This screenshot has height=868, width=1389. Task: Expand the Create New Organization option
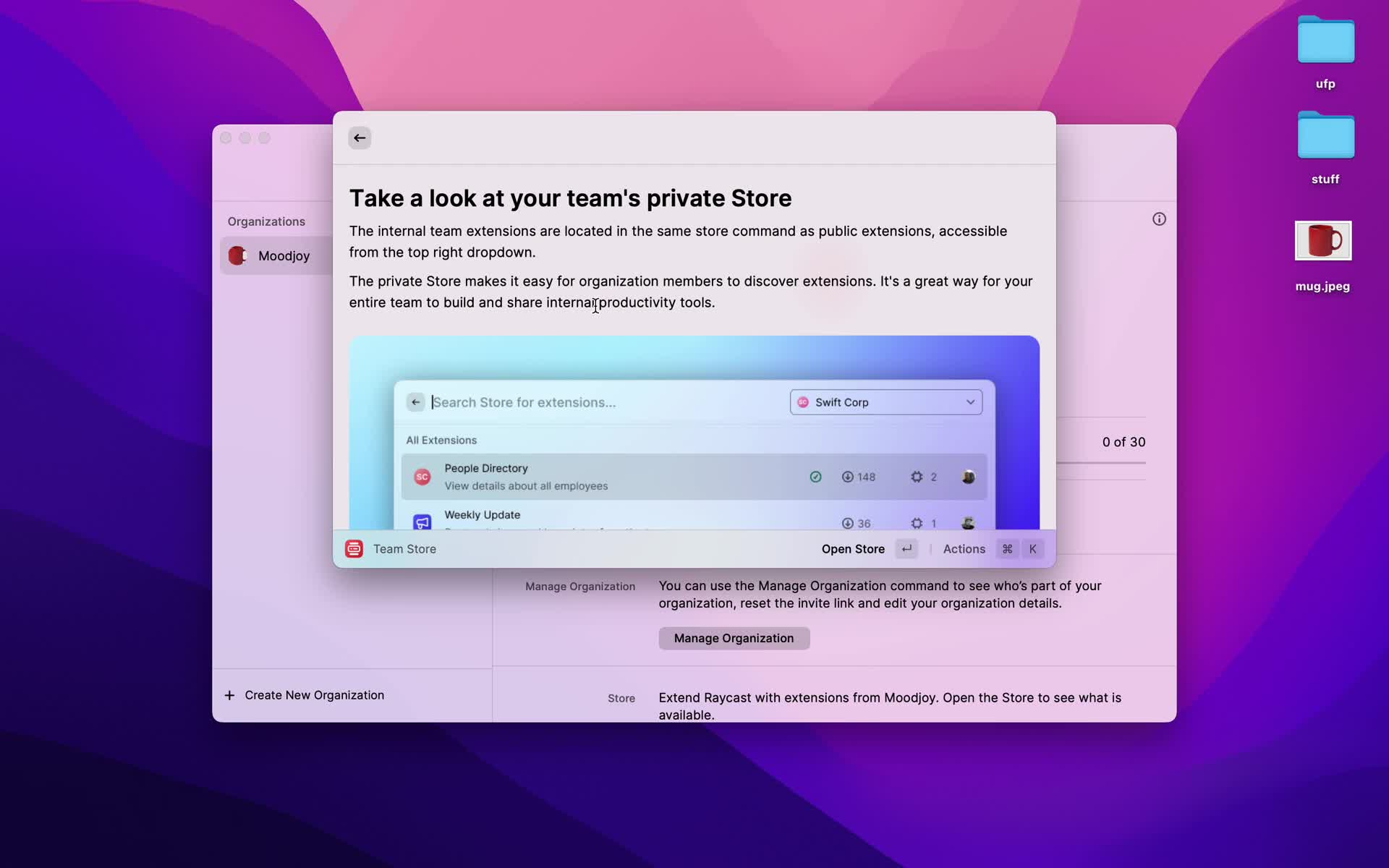click(314, 695)
